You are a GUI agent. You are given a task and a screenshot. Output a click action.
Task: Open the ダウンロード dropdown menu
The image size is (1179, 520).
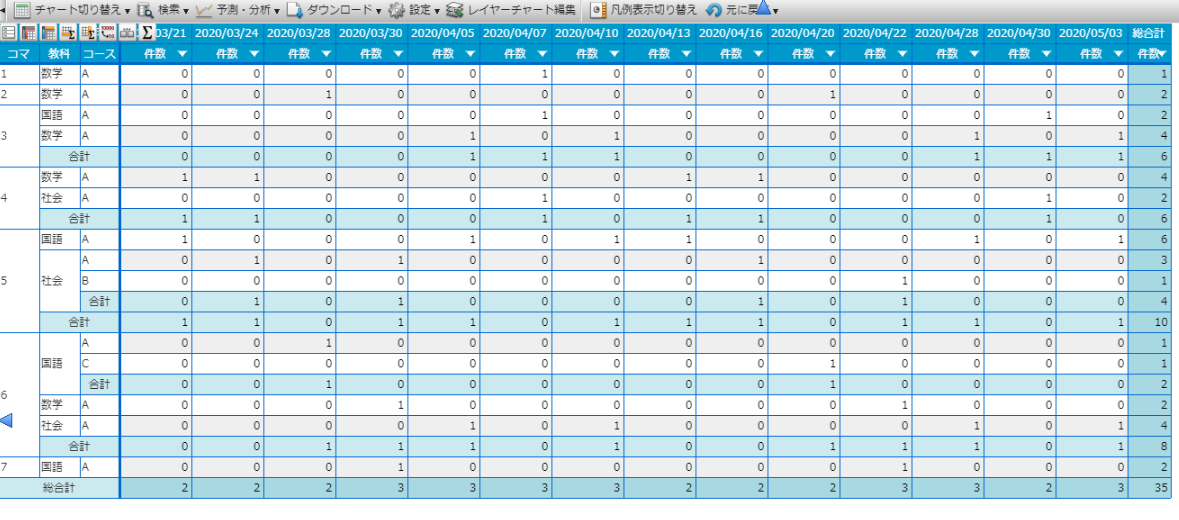pos(335,11)
